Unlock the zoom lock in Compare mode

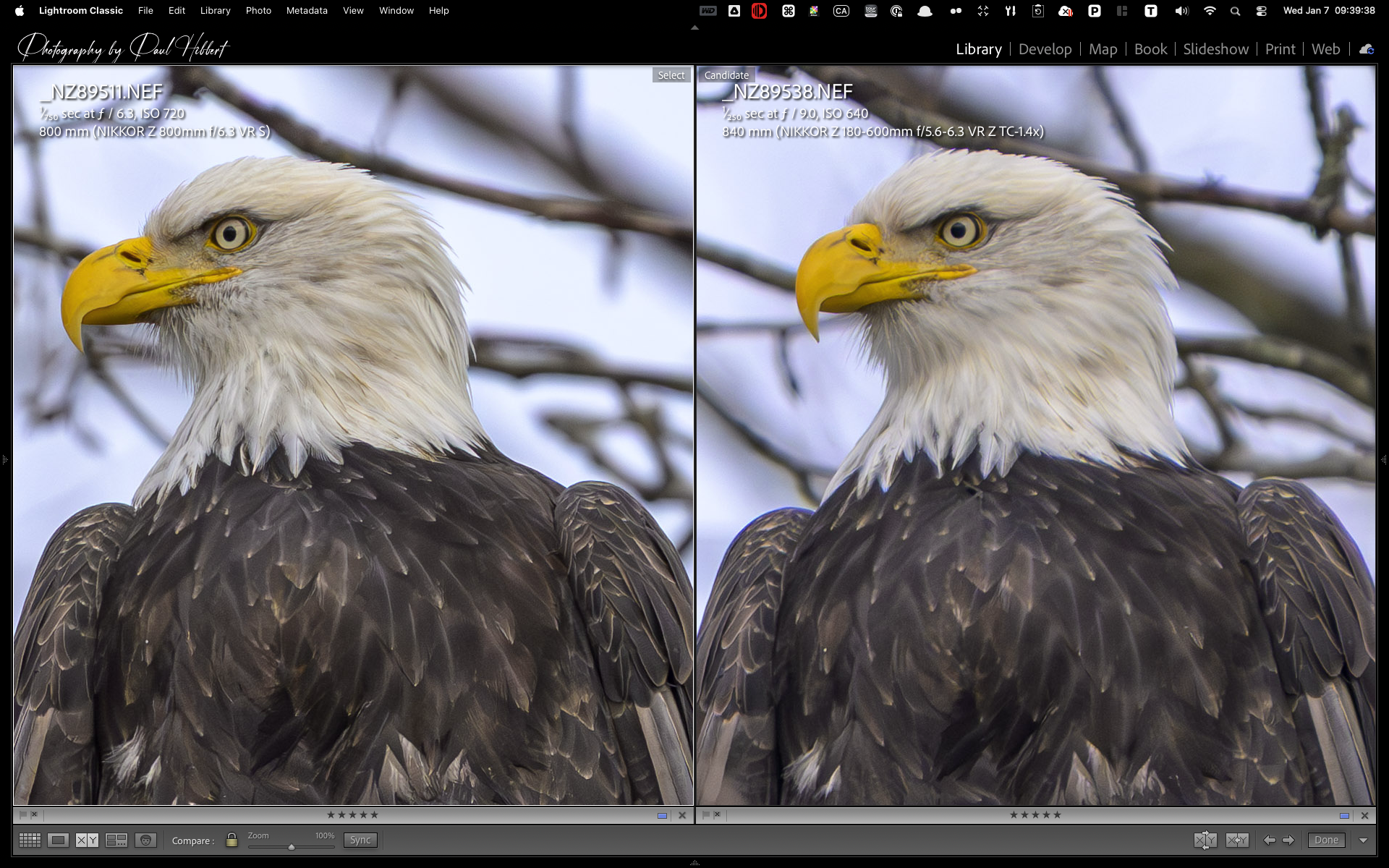point(231,840)
